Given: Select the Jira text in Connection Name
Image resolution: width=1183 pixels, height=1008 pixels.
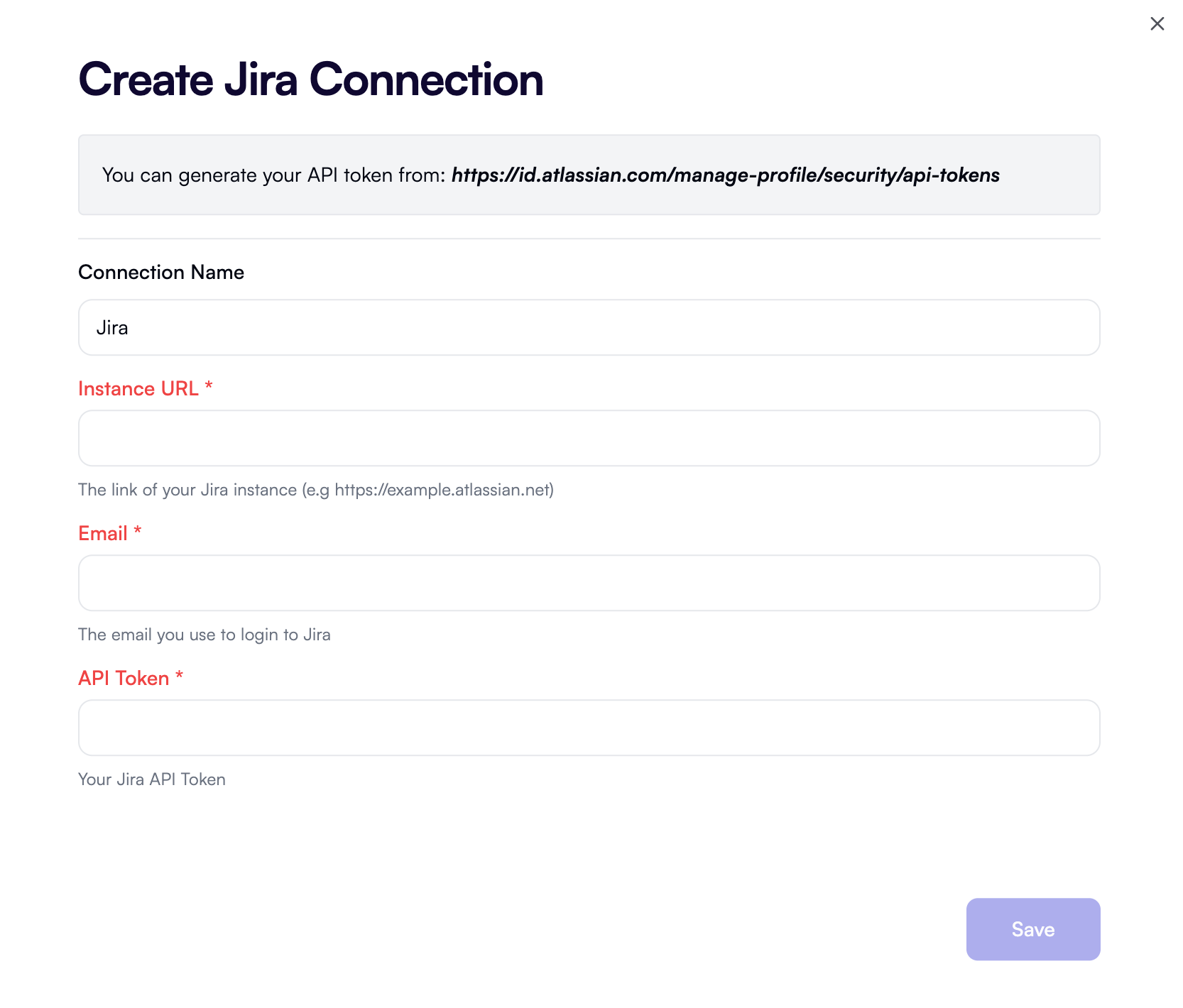Looking at the screenshot, I should [113, 327].
